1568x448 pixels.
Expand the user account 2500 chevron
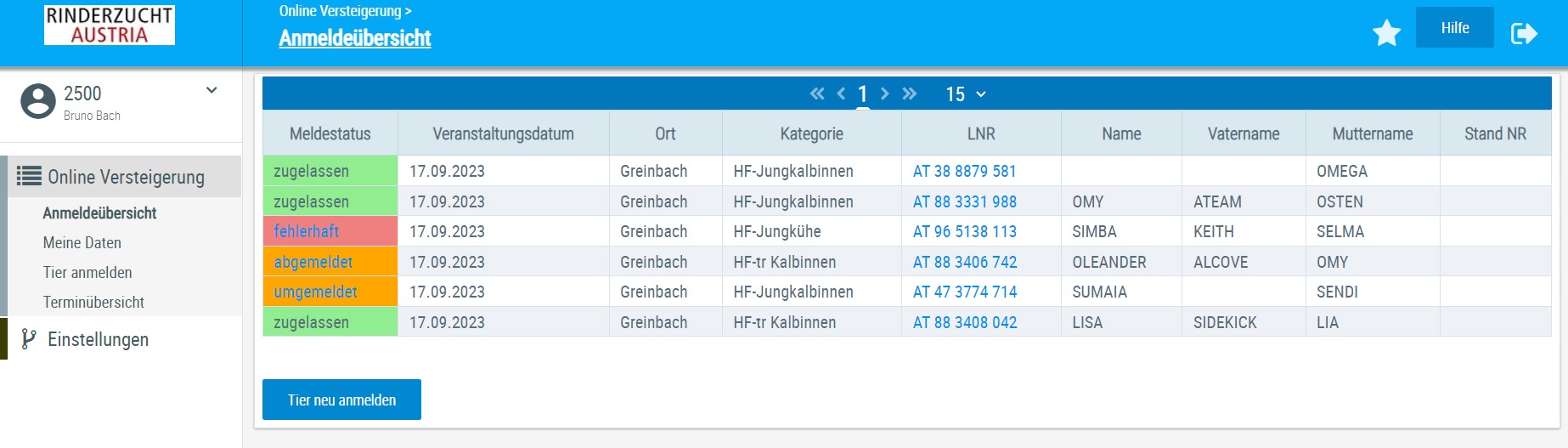coord(212,90)
